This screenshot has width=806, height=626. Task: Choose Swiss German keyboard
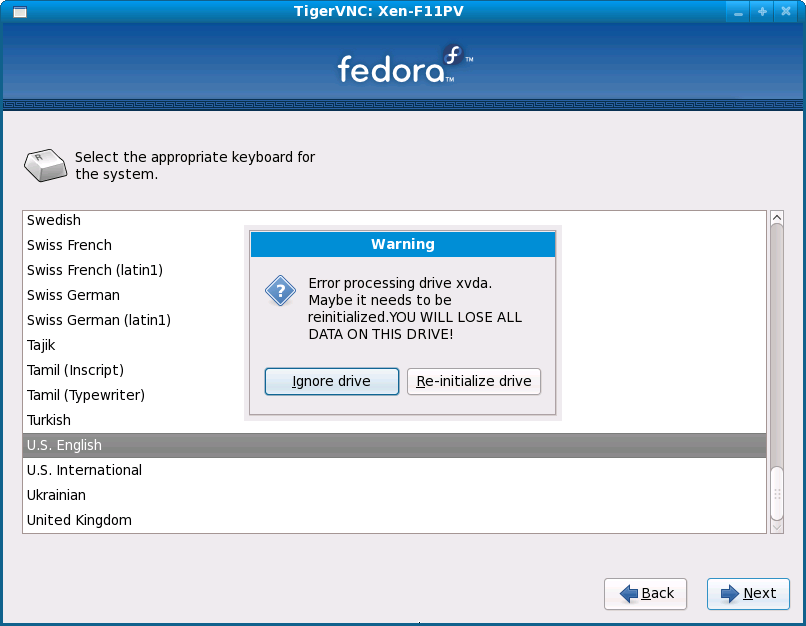point(73,295)
